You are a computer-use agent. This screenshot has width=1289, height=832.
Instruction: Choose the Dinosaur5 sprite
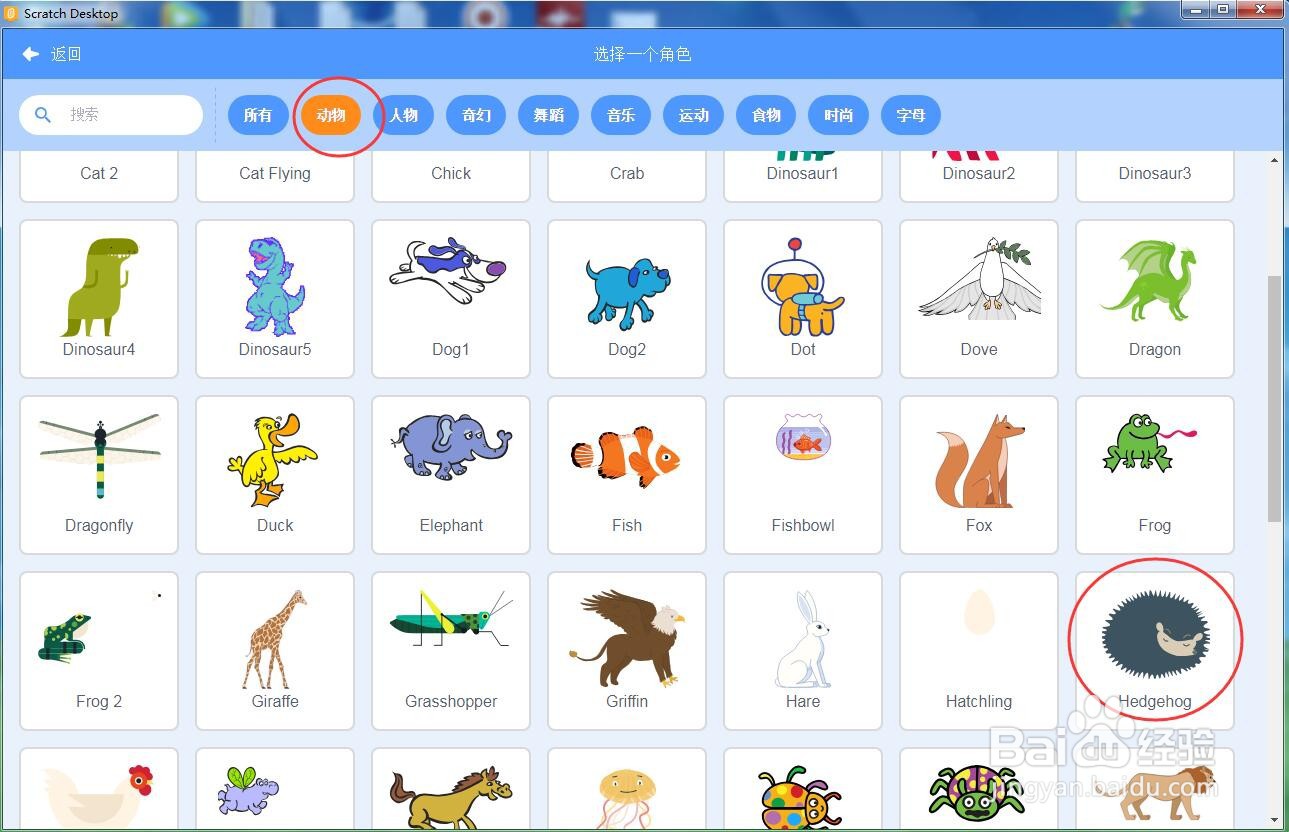coord(275,299)
